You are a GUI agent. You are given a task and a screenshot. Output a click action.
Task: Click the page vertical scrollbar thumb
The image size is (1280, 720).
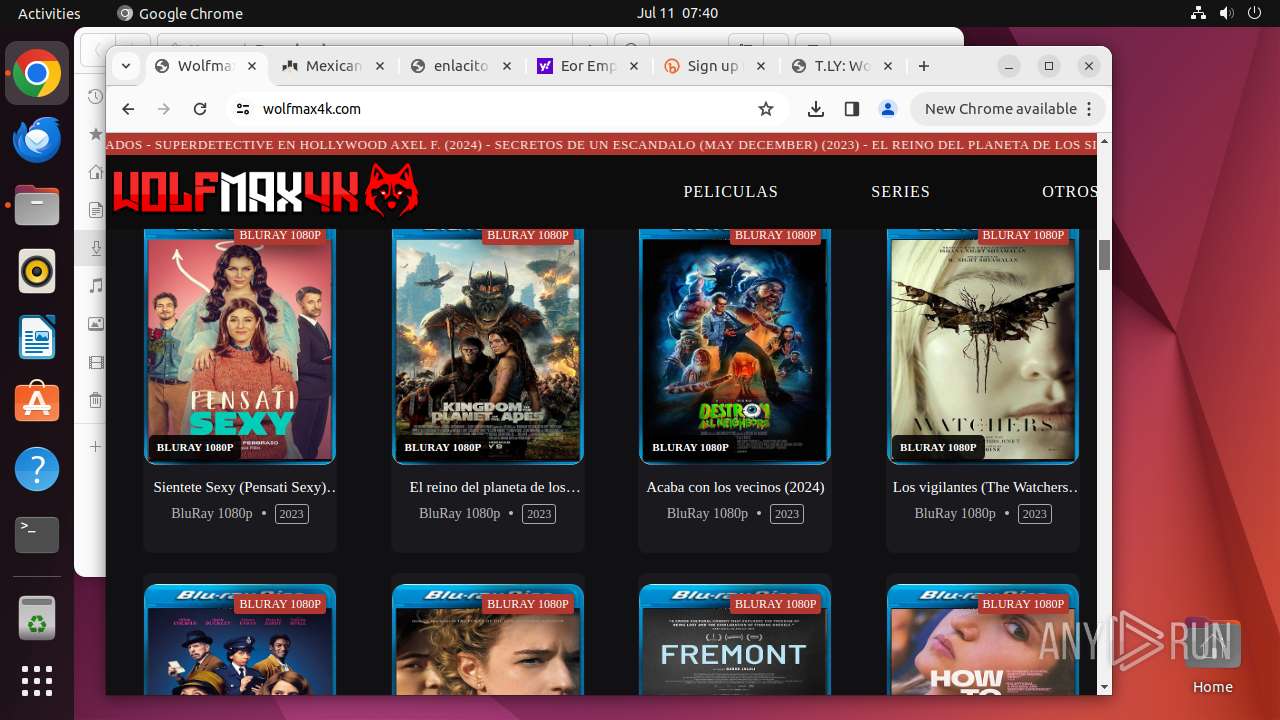pos(1104,255)
